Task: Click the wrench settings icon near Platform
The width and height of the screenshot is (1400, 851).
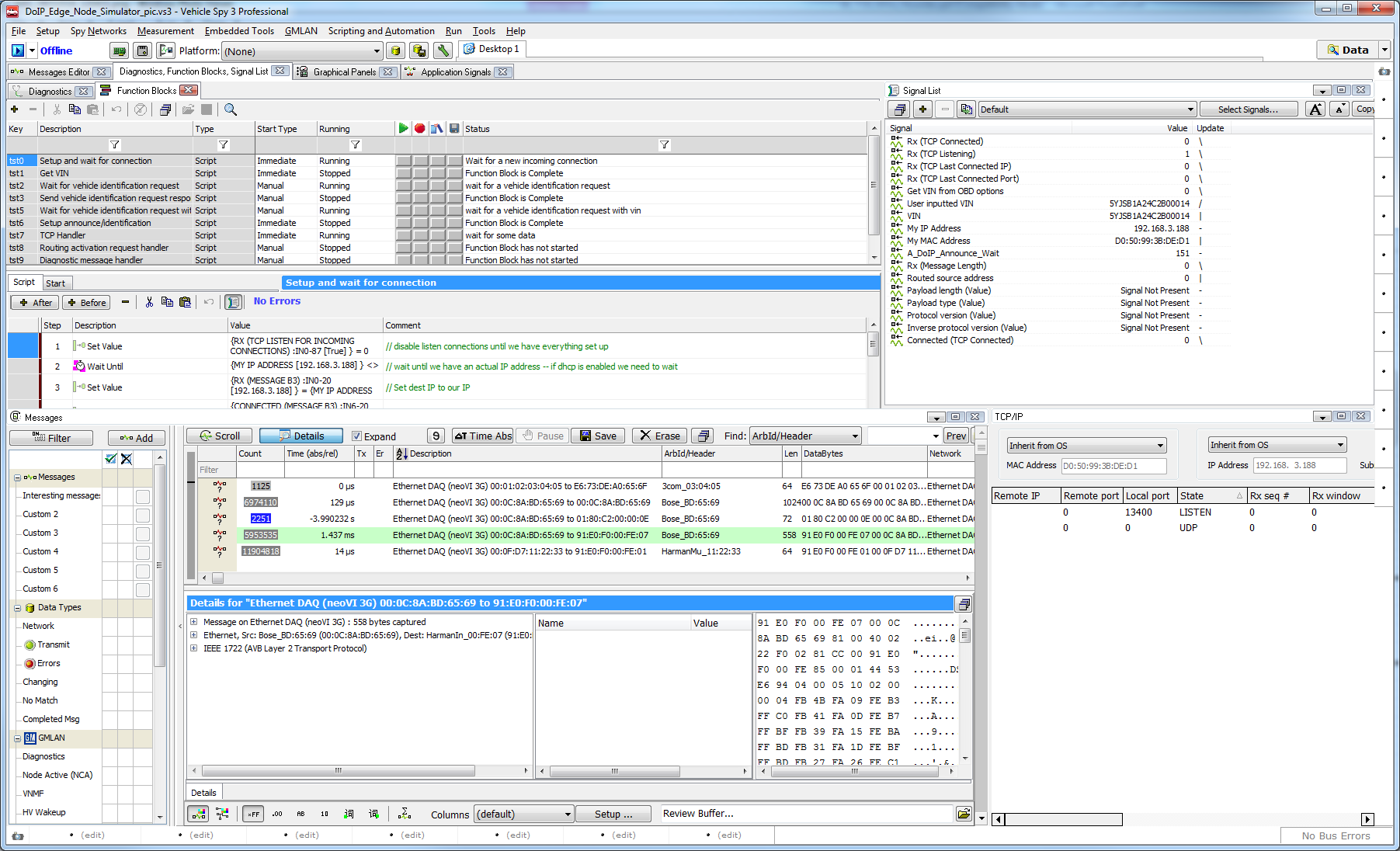Action: pyautogui.click(x=443, y=51)
